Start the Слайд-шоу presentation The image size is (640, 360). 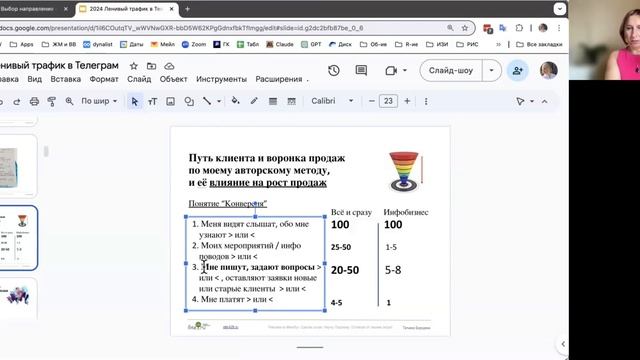point(451,71)
